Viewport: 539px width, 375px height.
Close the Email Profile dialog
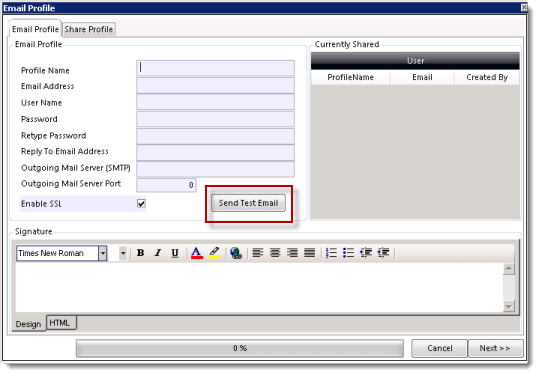click(524, 7)
